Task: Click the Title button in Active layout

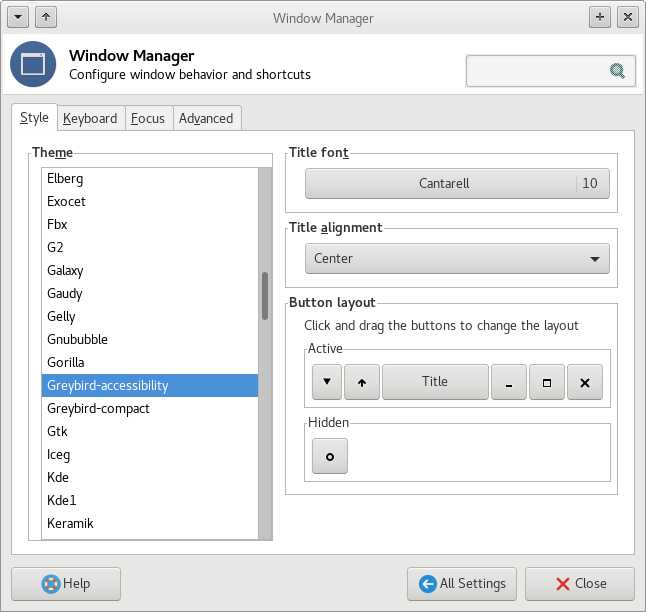Action: point(435,382)
